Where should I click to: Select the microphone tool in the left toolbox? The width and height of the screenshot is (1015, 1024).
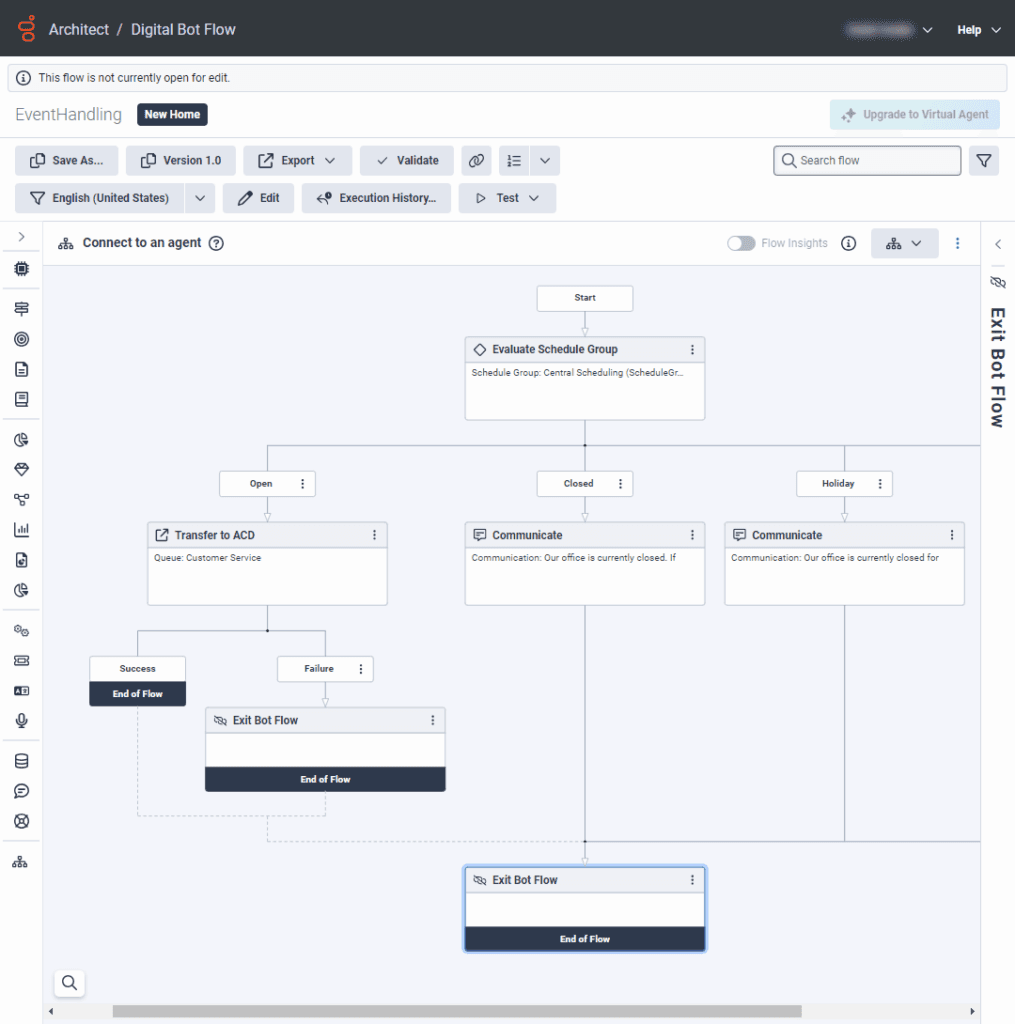20,720
